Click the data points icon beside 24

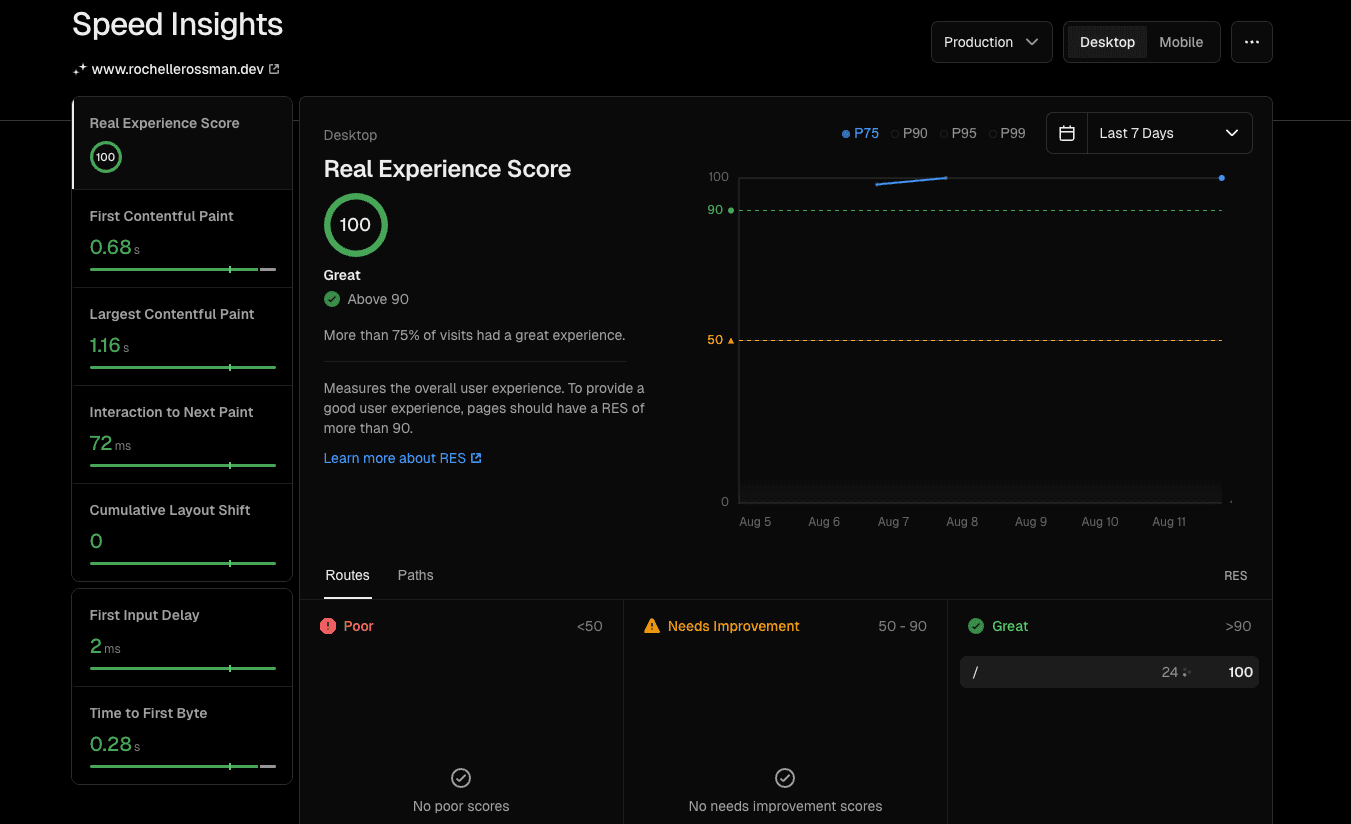pyautogui.click(x=1186, y=673)
